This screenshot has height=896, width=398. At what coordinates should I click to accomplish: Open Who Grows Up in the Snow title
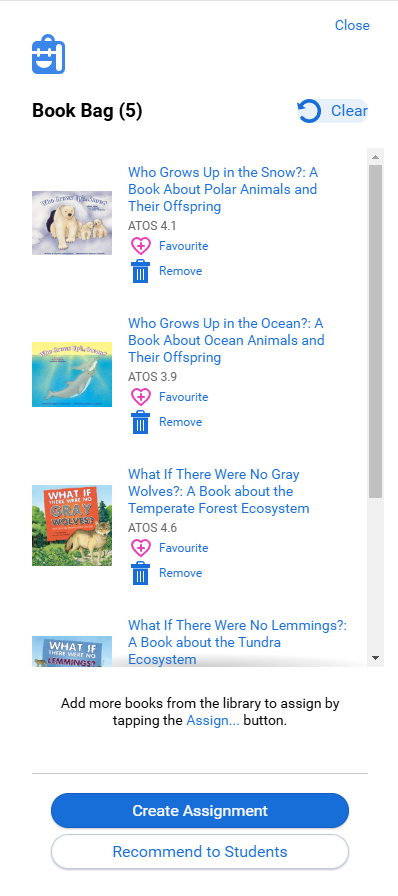(x=223, y=189)
